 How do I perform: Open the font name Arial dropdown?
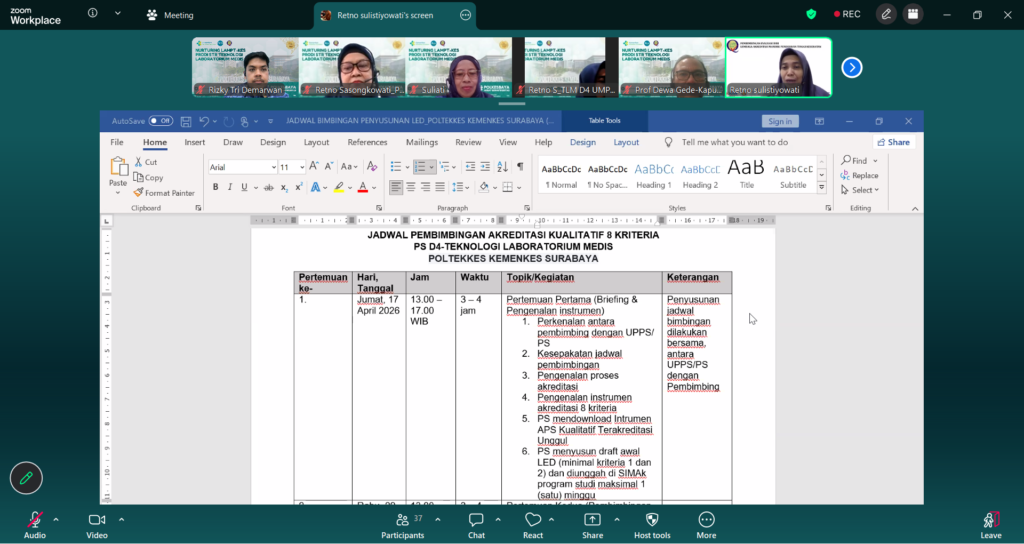pos(273,167)
